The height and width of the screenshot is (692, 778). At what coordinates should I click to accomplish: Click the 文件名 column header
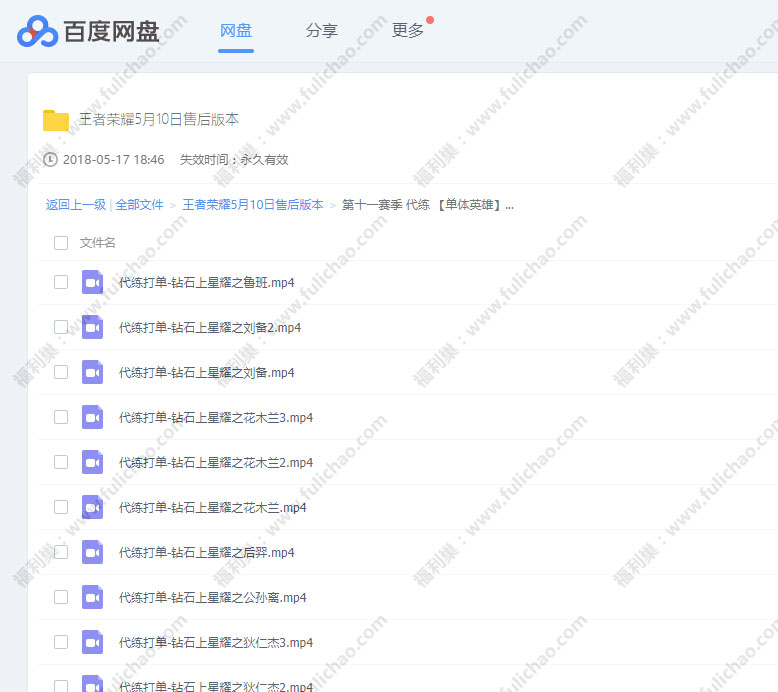tap(97, 243)
